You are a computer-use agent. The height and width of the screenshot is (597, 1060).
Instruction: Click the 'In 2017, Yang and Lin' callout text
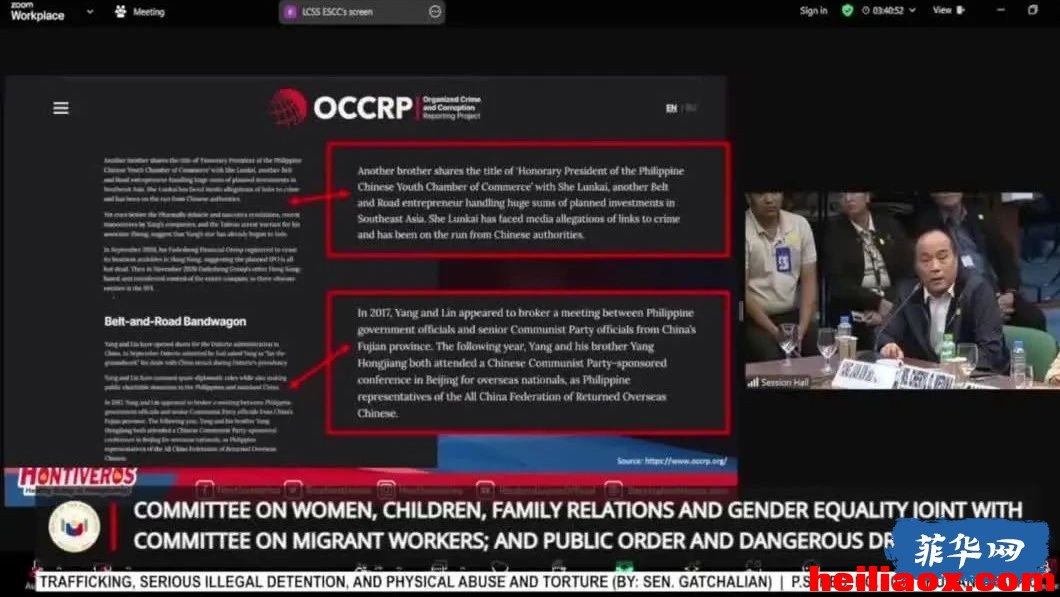[x=527, y=363]
